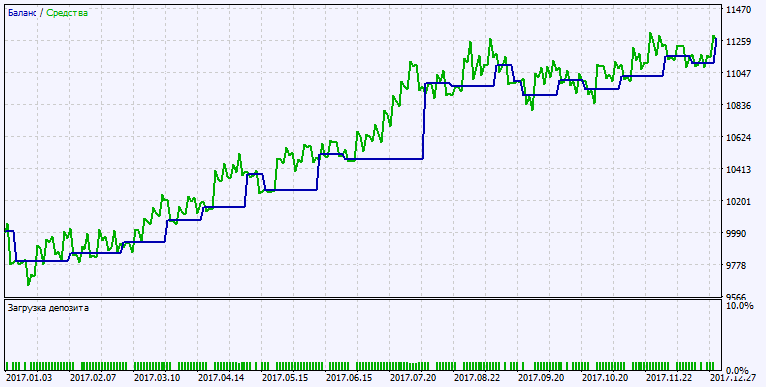766x387 pixels.
Task: Click the 9778 value on price axis
Action: point(736,265)
